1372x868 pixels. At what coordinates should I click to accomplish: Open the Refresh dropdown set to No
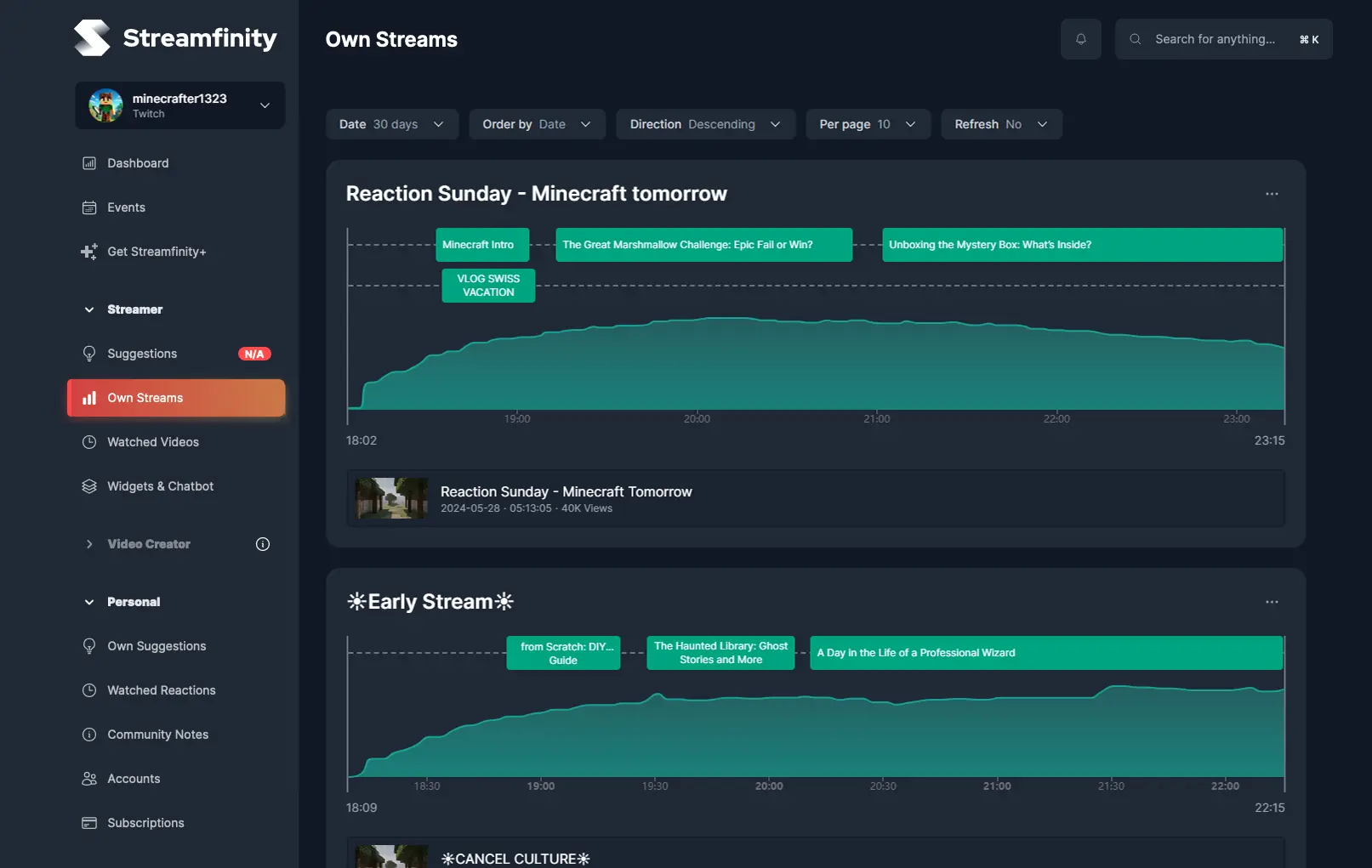(x=1001, y=124)
